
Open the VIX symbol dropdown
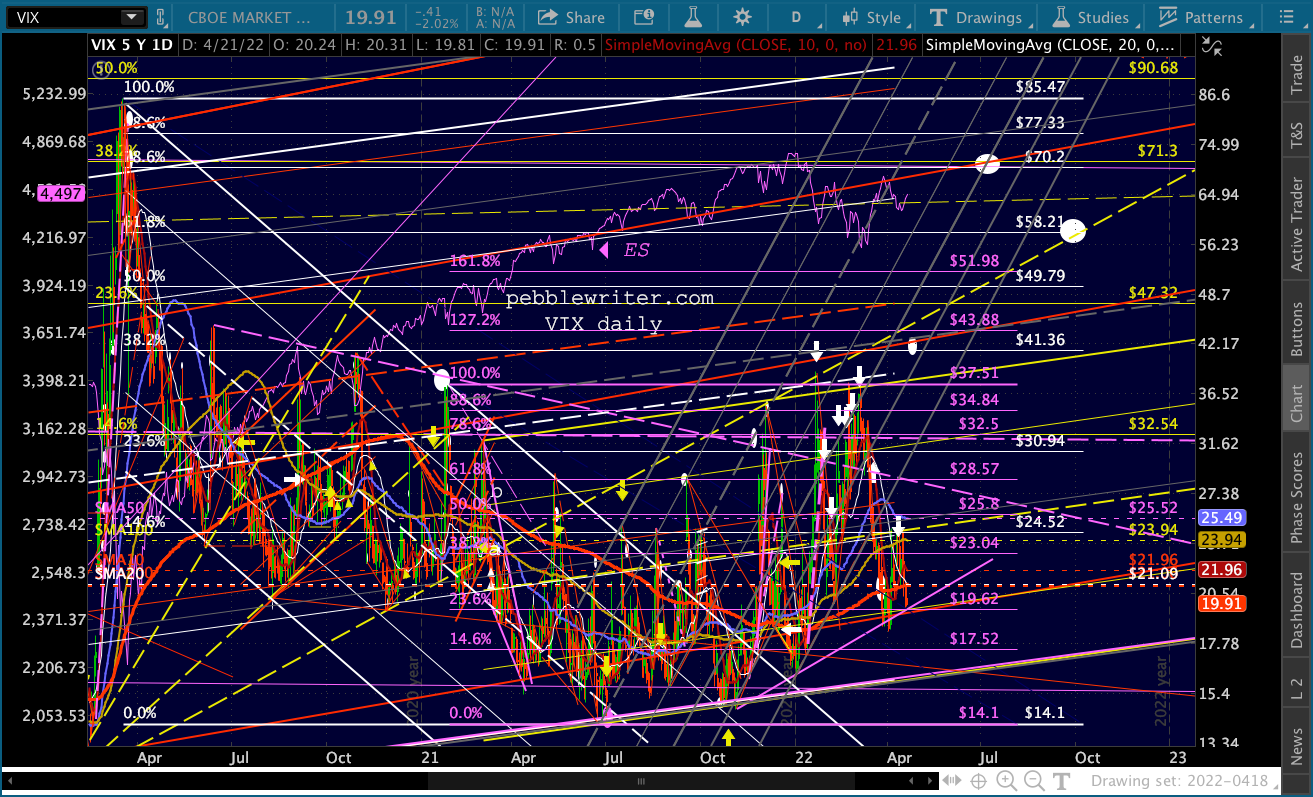[132, 17]
